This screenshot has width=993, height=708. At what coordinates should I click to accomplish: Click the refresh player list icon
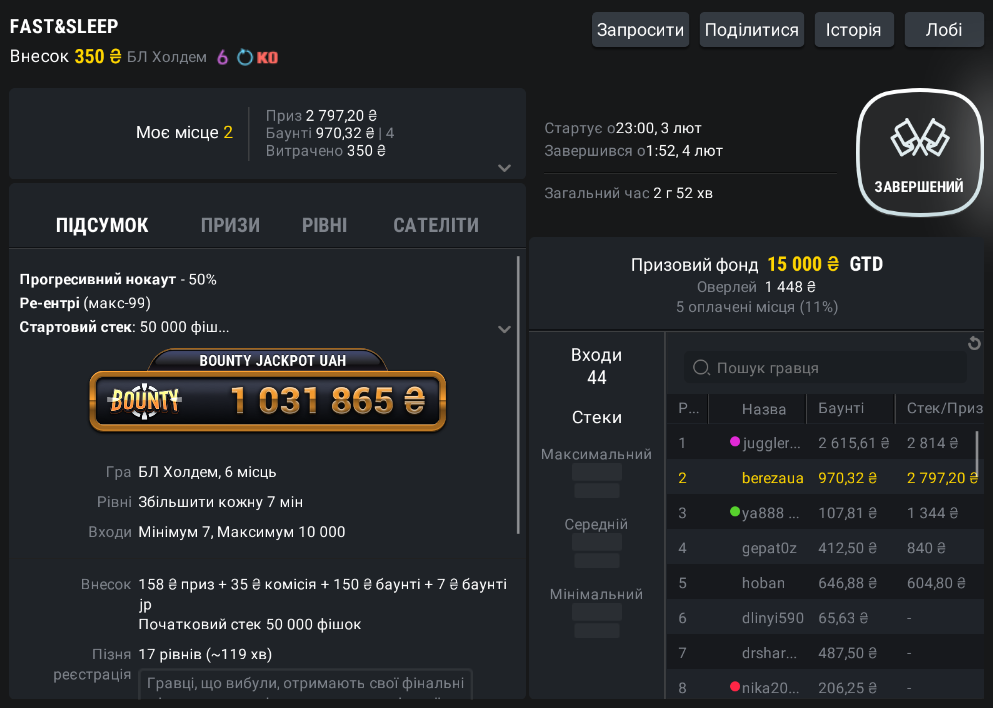975,344
